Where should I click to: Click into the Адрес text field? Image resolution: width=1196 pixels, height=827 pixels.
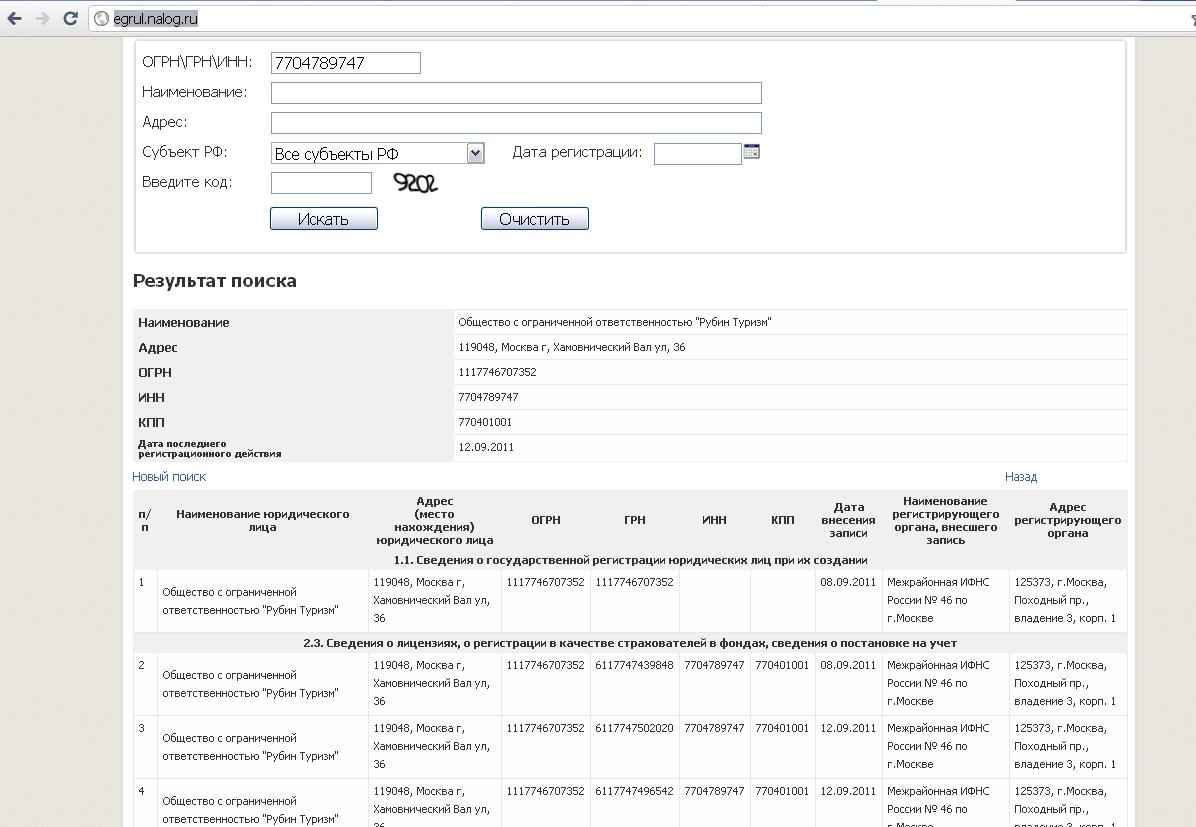[x=516, y=123]
